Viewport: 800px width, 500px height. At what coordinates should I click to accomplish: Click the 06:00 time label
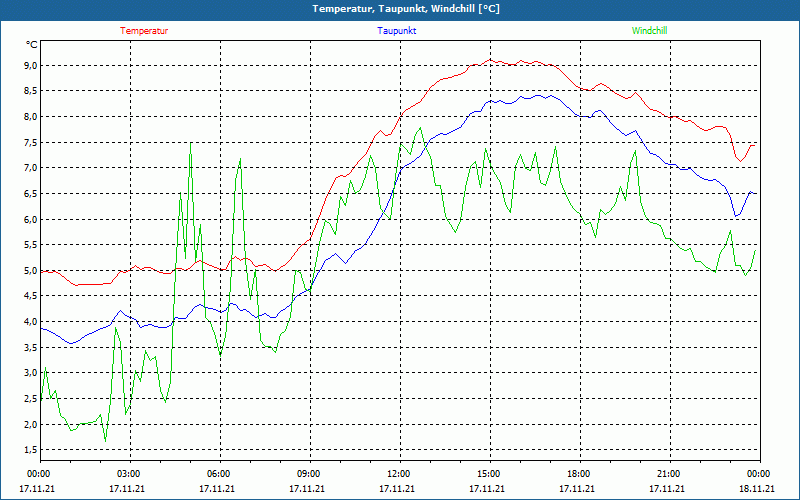coord(219,474)
